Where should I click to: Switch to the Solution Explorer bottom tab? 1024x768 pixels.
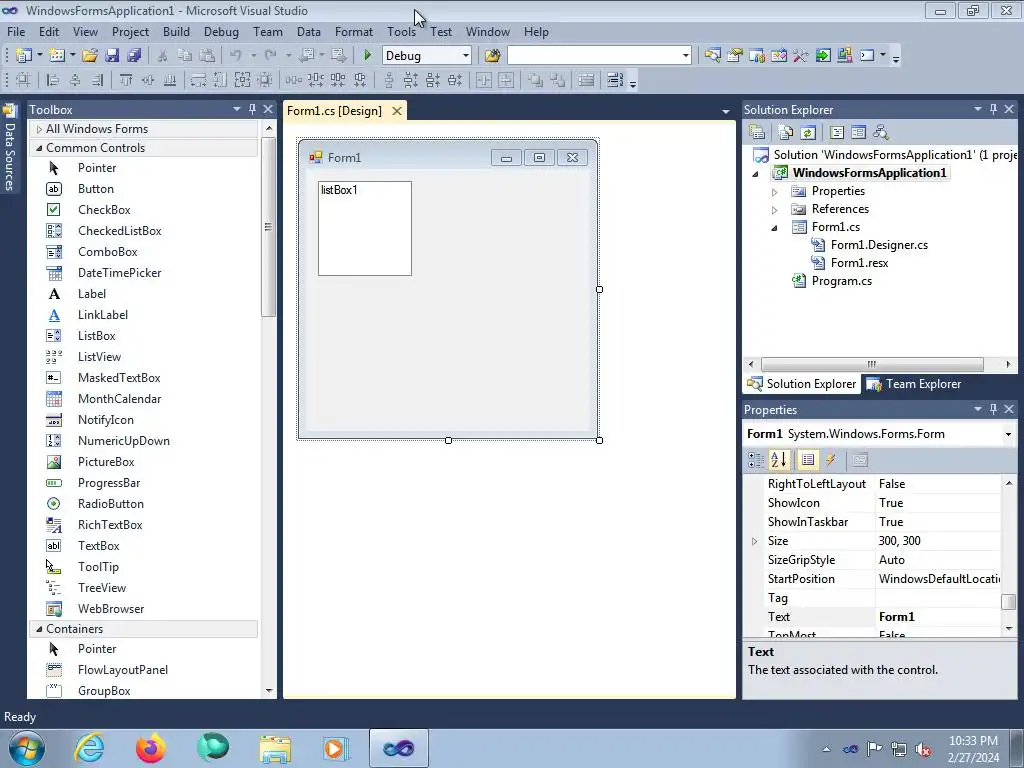click(x=802, y=384)
